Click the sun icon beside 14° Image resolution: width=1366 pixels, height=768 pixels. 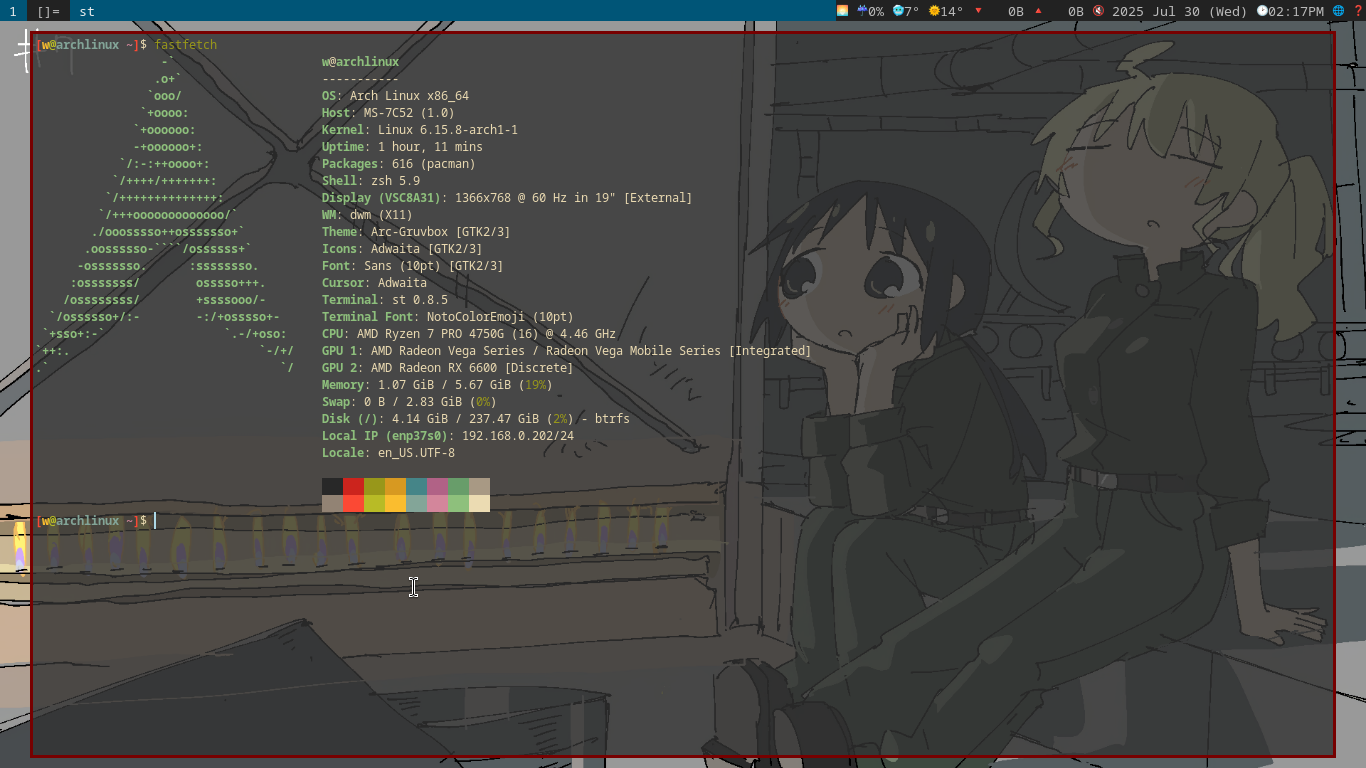(934, 11)
